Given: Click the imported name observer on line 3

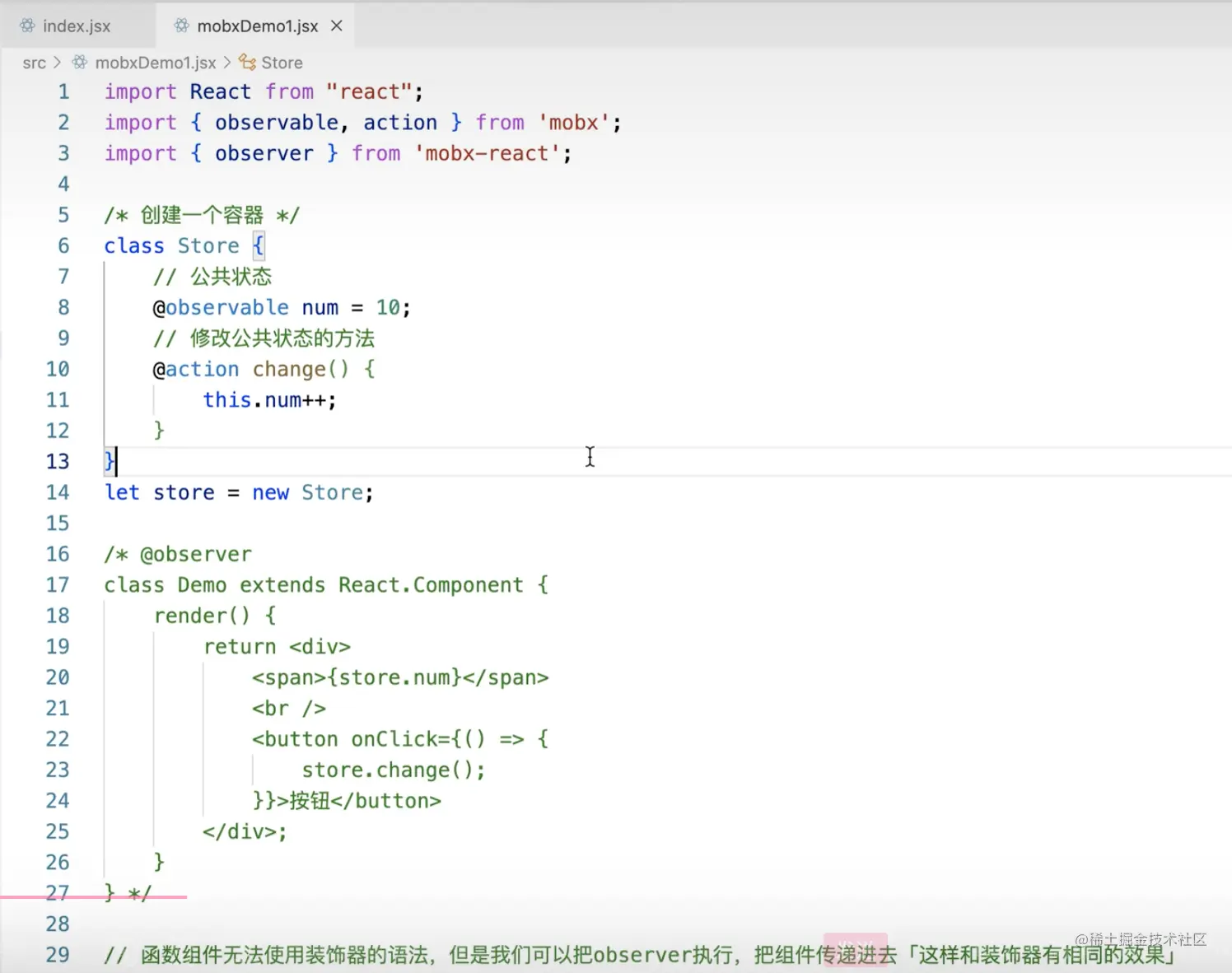Looking at the screenshot, I should coord(264,153).
